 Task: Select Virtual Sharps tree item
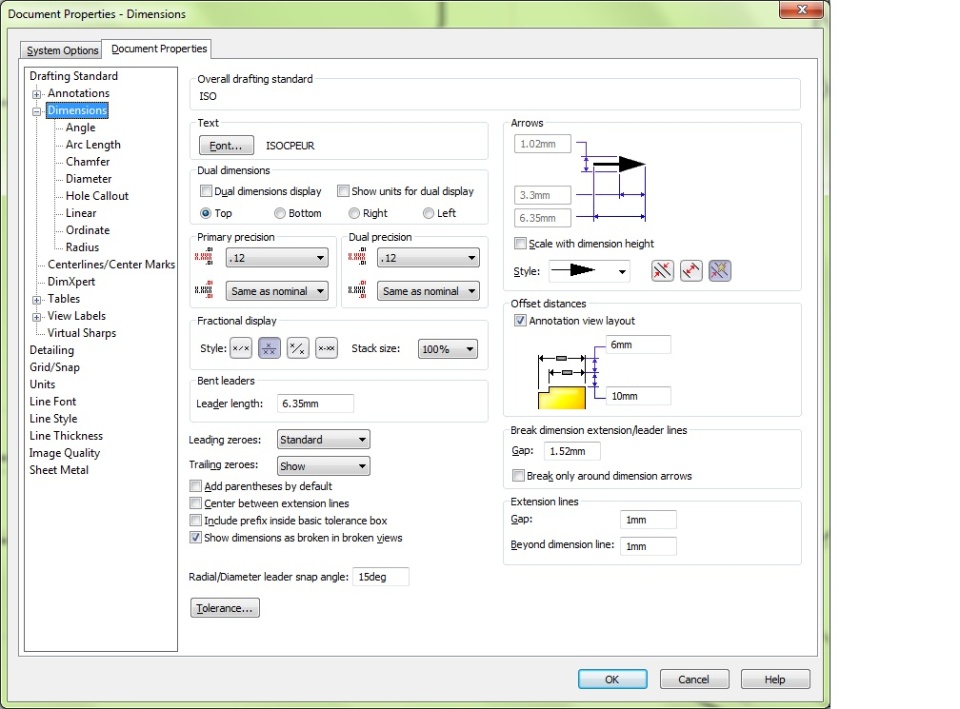pos(81,333)
